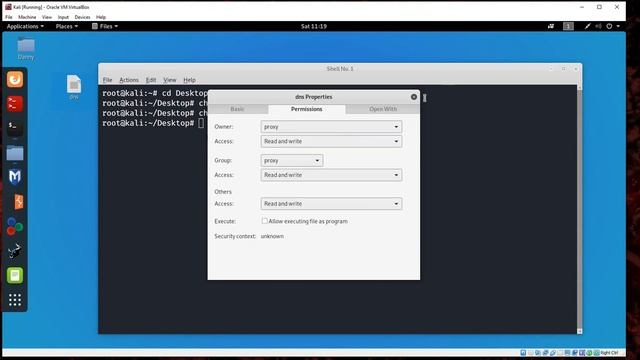Open the VirtualBox View menu

(x=47, y=17)
